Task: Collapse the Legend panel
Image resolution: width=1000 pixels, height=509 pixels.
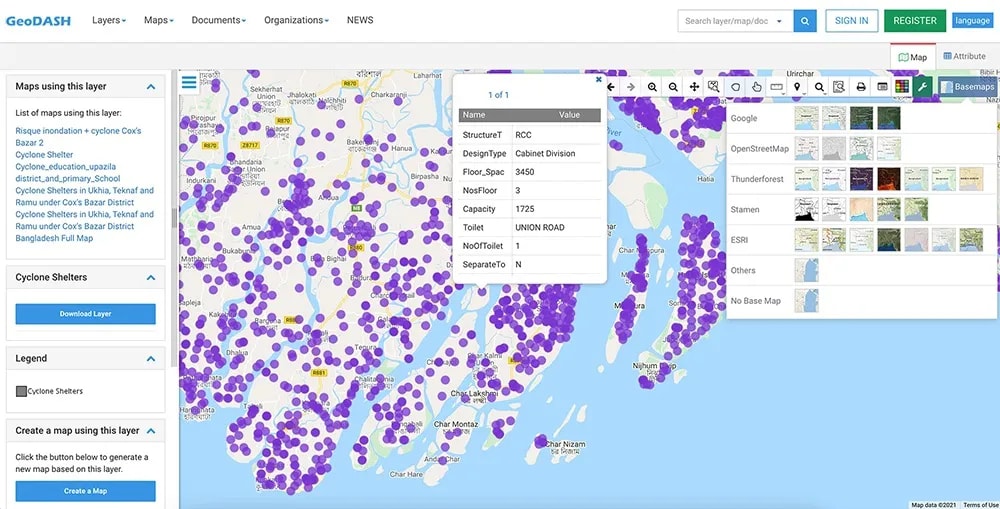Action: (x=151, y=358)
